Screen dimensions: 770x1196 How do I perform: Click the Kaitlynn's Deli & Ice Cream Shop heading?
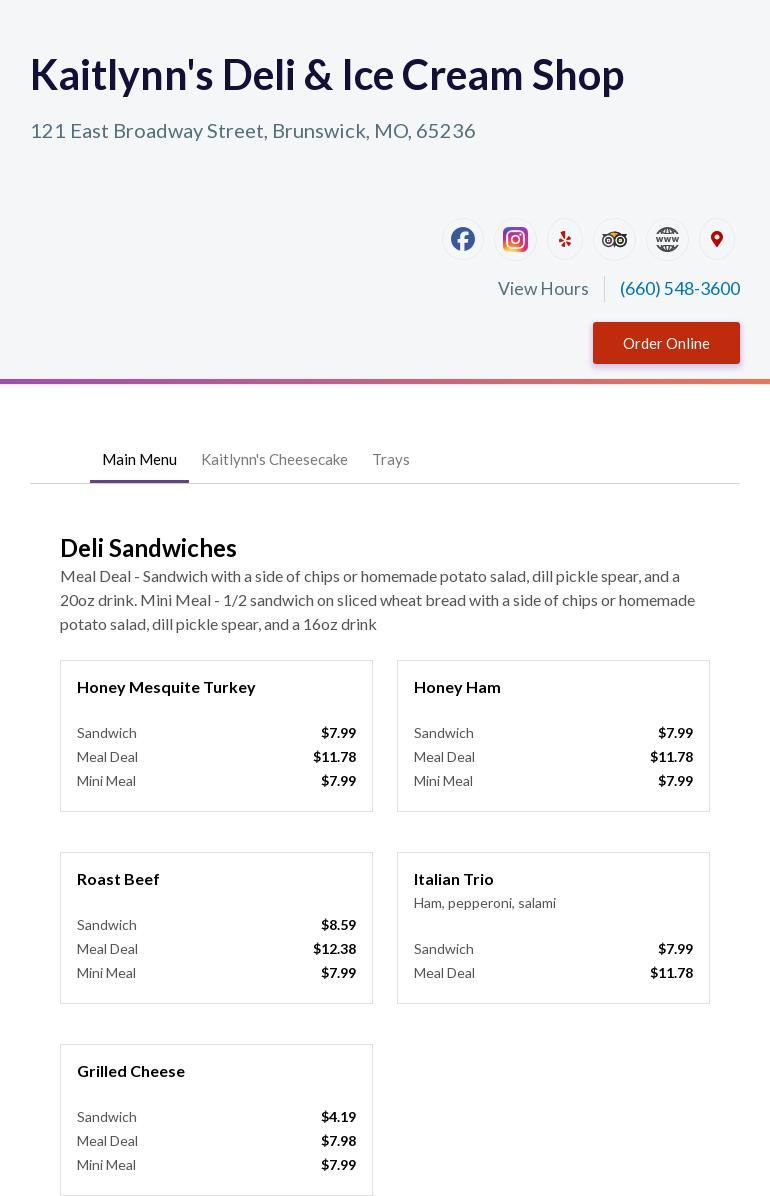tap(327, 75)
